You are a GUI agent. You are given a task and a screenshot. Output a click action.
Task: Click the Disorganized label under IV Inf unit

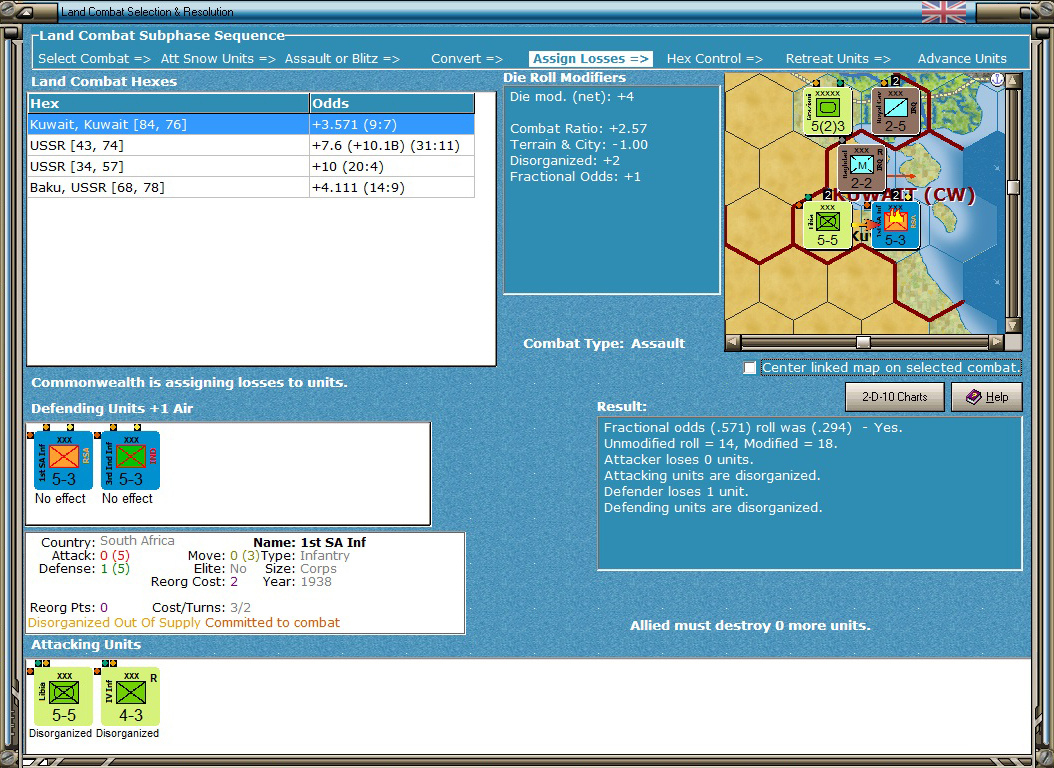[127, 733]
